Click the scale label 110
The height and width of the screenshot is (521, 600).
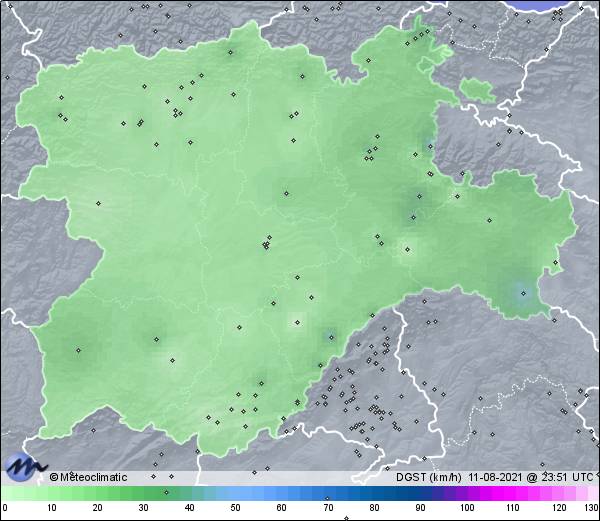(x=513, y=508)
